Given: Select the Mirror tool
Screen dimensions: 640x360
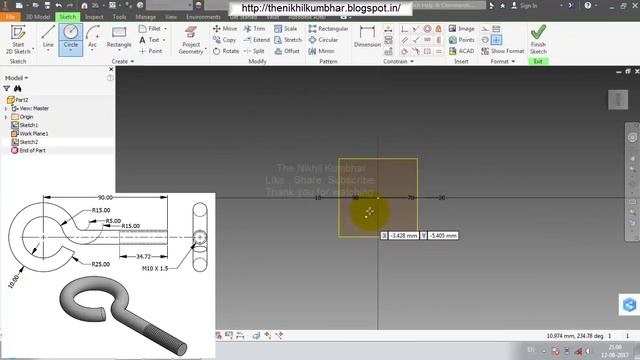Looking at the screenshot, I should (322, 51).
